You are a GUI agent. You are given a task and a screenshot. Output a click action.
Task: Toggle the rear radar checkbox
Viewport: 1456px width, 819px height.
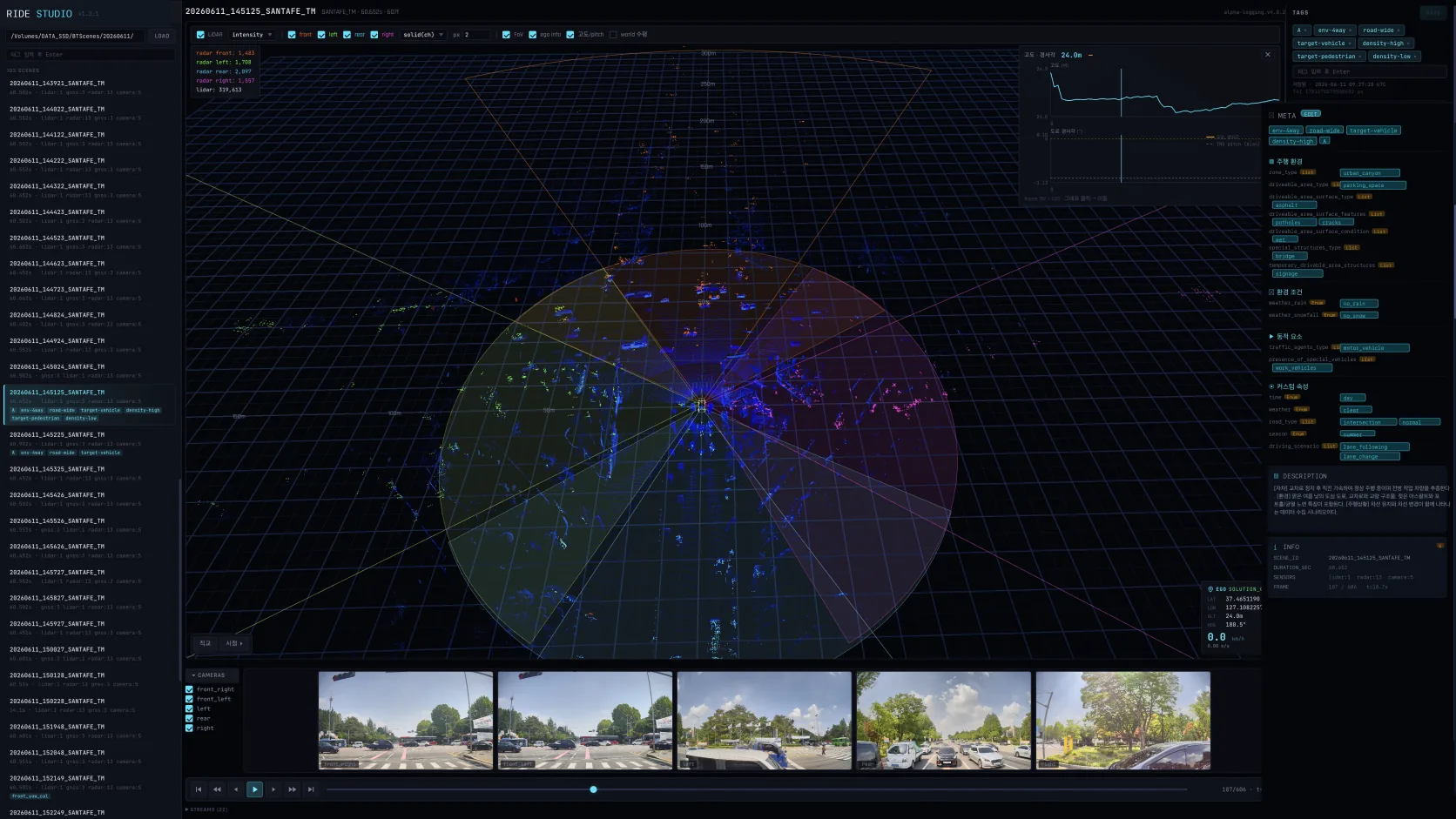tap(347, 35)
